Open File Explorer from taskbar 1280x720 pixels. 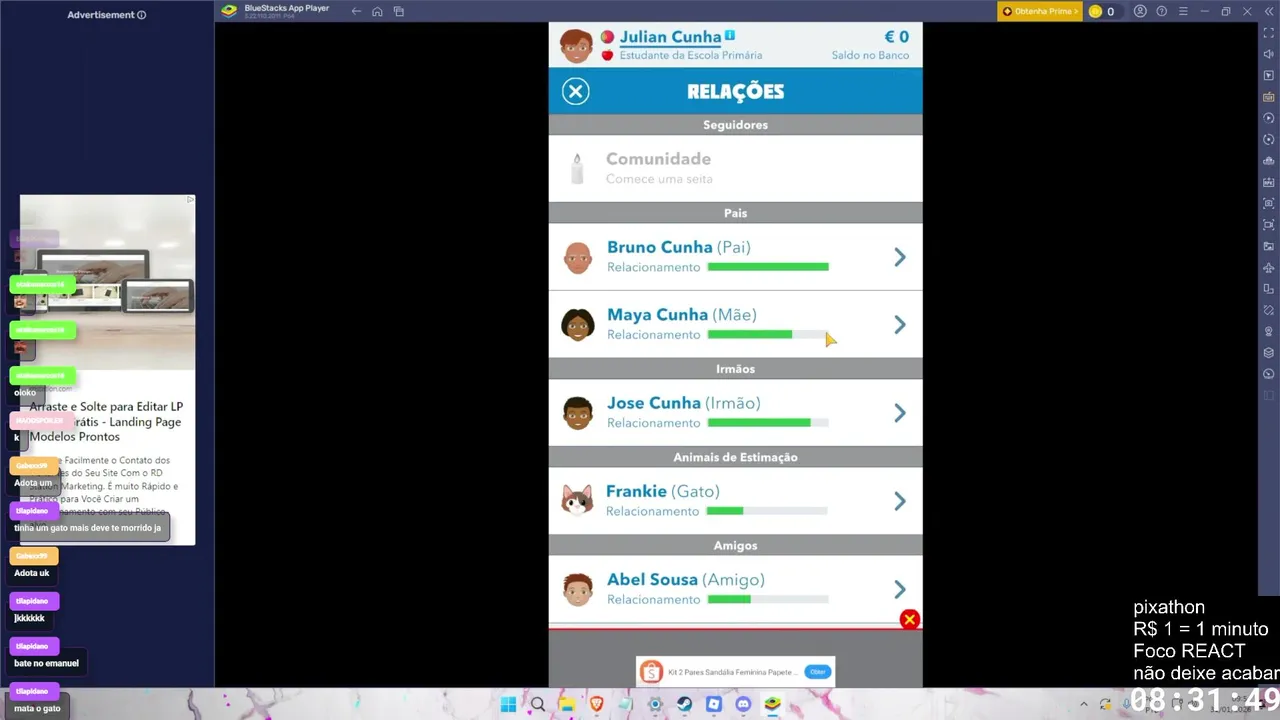[x=567, y=705]
